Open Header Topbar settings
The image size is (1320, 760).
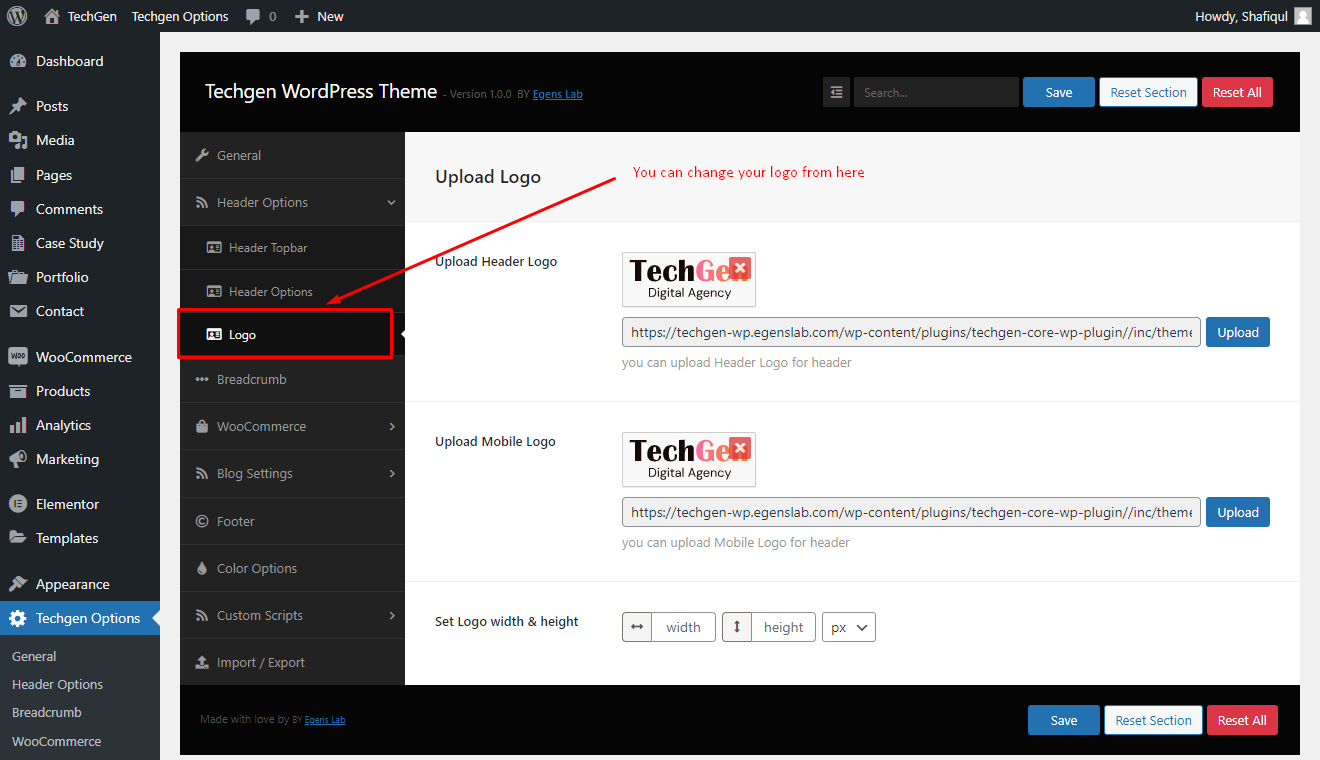[x=292, y=247]
